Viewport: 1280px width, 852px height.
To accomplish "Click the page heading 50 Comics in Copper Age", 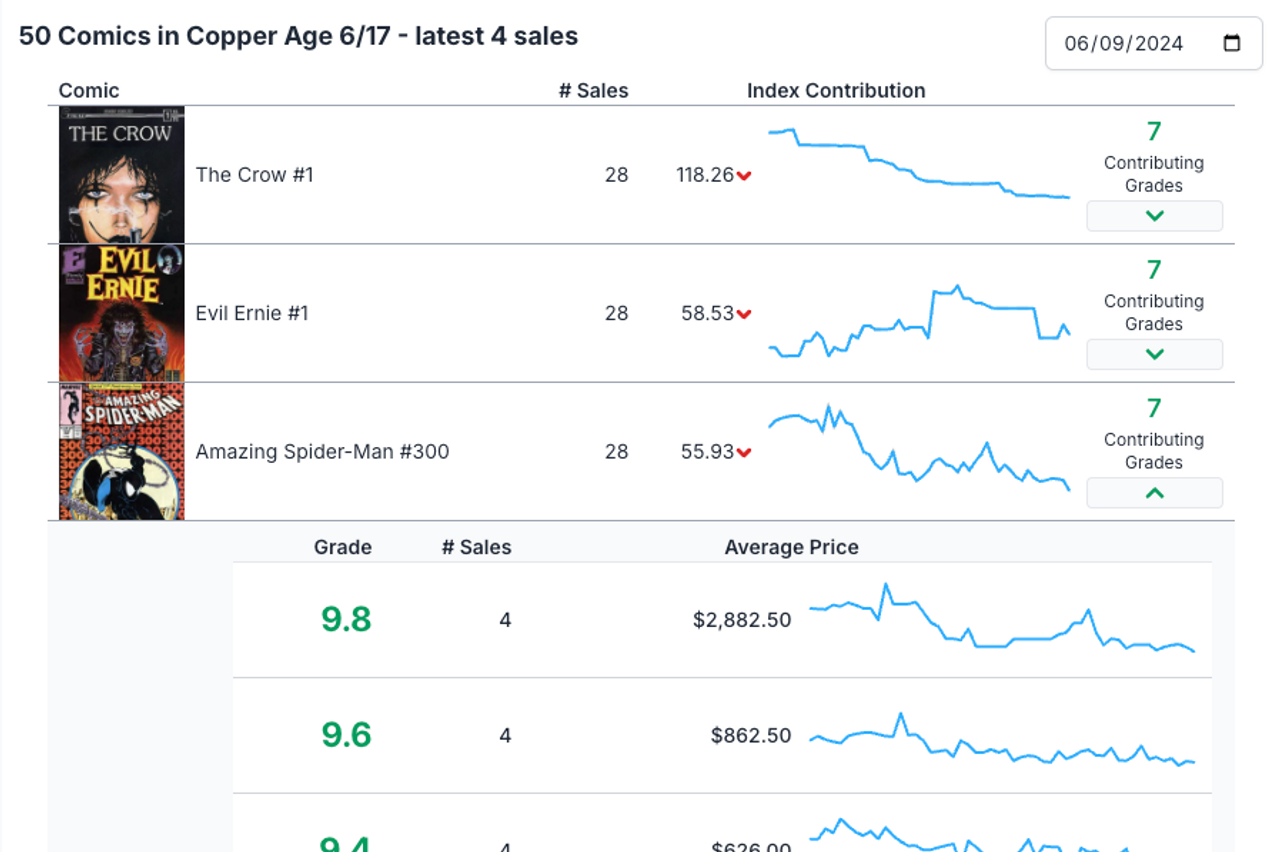I will [x=298, y=36].
